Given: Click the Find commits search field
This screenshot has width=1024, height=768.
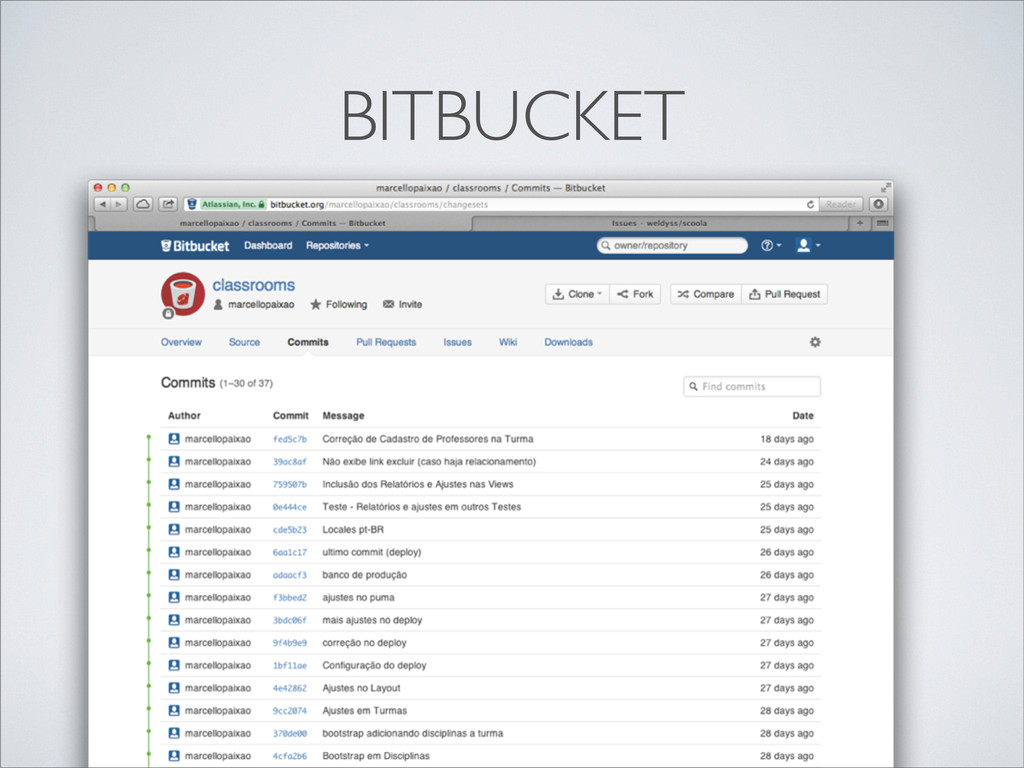Looking at the screenshot, I should coord(752,387).
